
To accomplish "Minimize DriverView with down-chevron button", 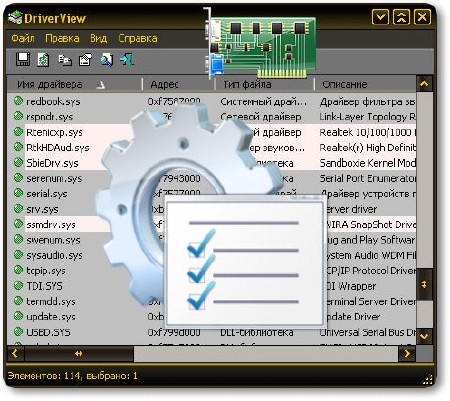I will 380,16.
